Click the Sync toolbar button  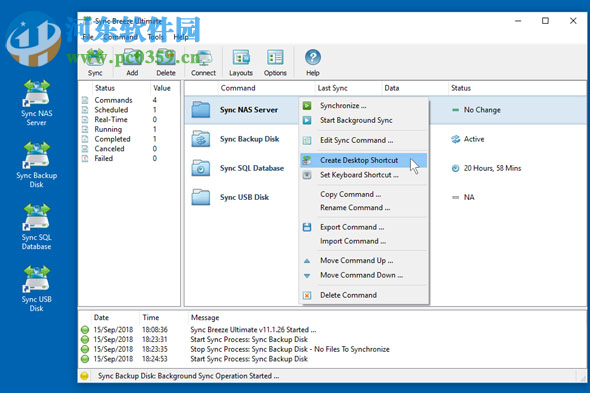click(95, 63)
